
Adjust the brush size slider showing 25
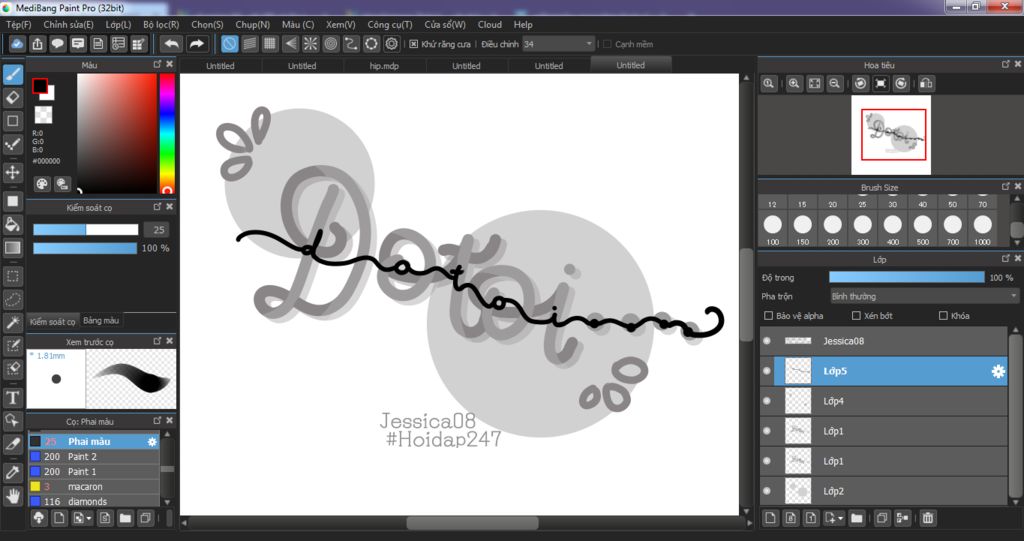[x=86, y=230]
